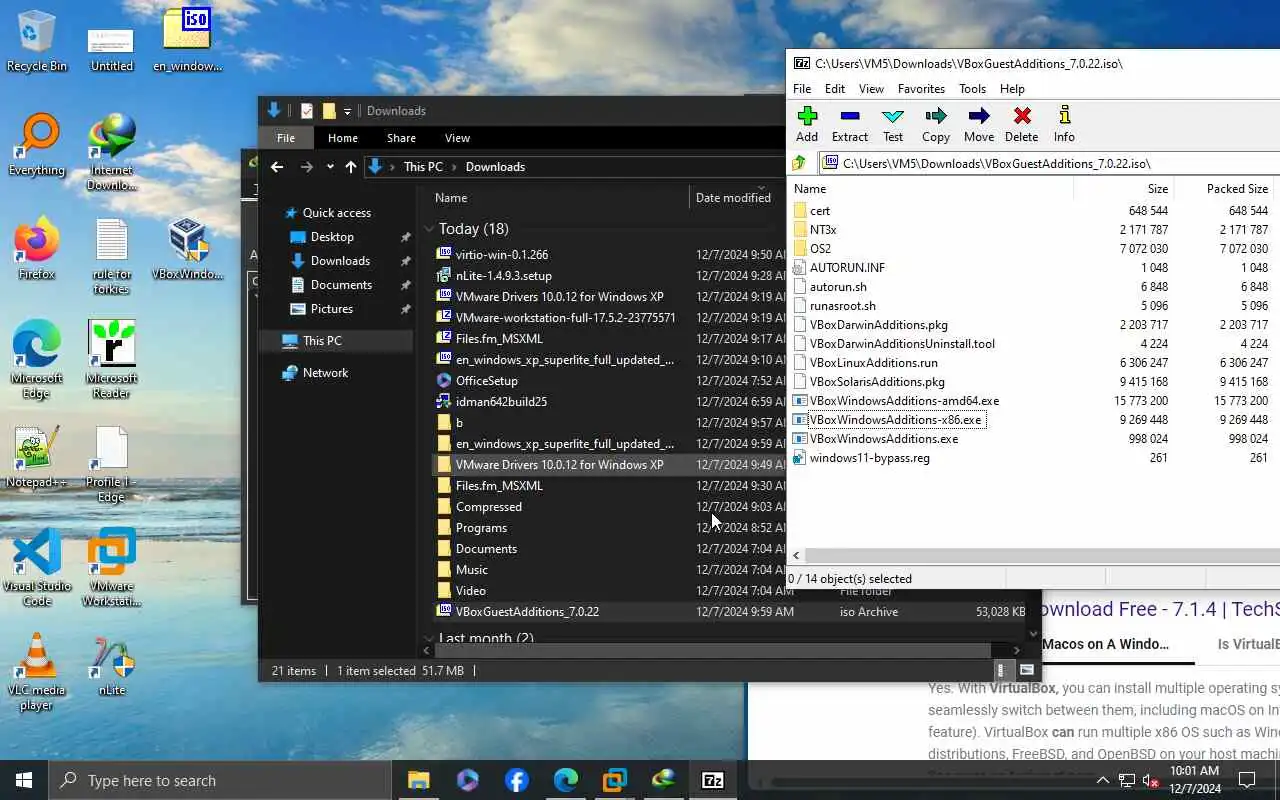
Task: Collapse the Today (18) group
Action: (x=429, y=229)
